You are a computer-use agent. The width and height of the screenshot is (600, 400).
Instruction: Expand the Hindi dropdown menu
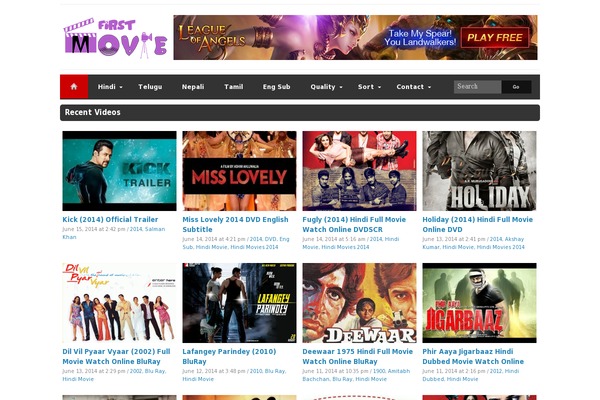click(110, 87)
